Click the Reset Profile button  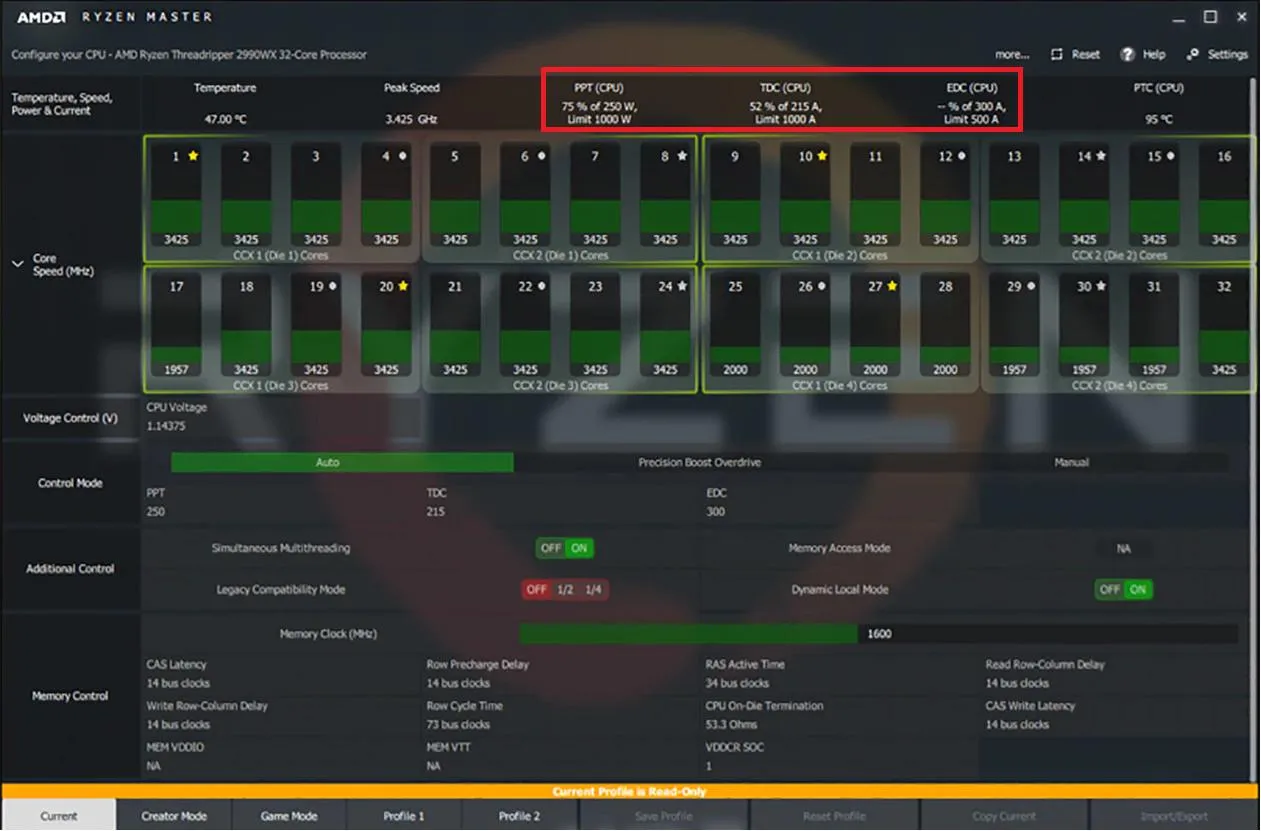pos(834,816)
